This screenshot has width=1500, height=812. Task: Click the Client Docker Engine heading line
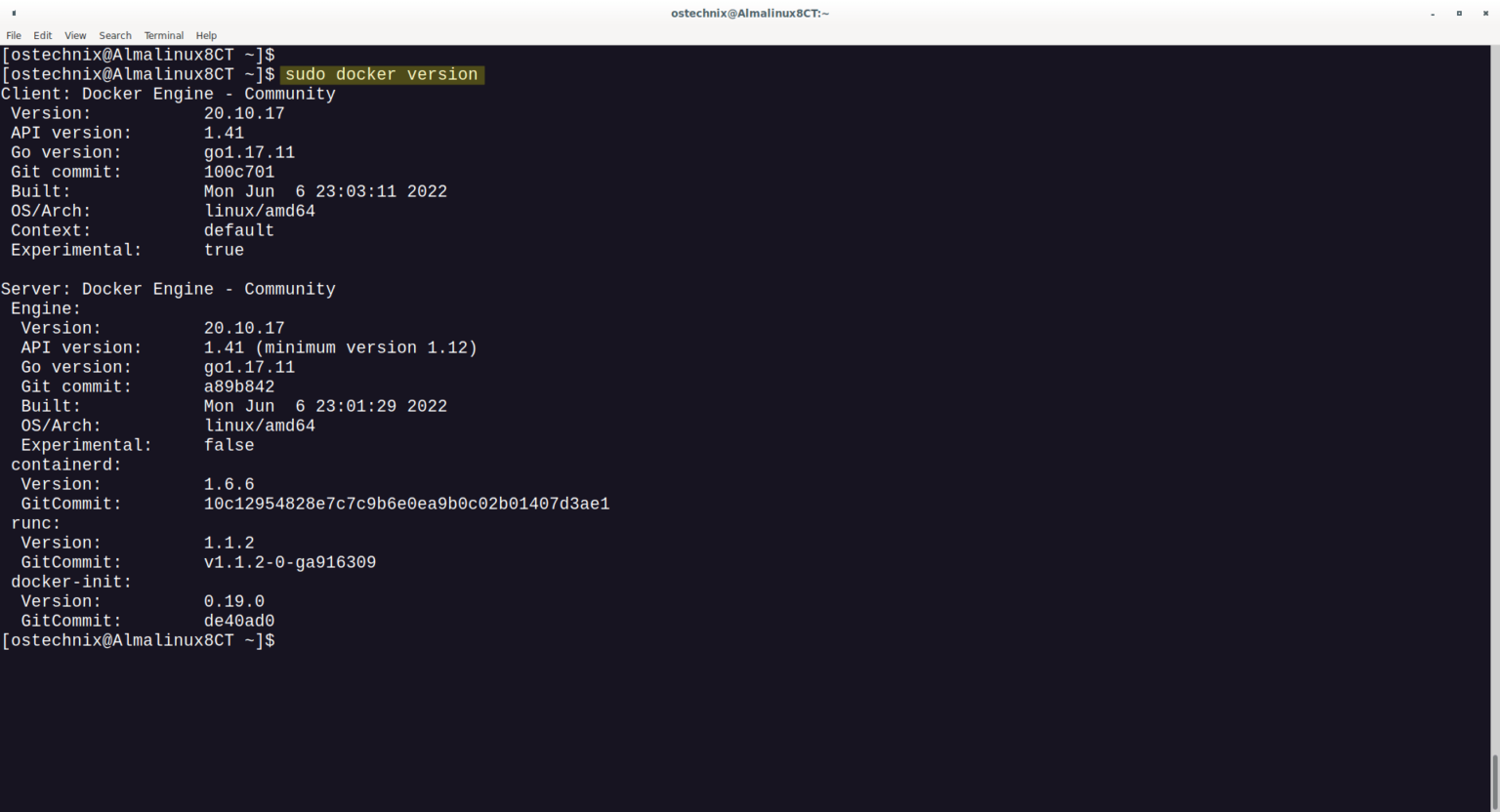pyautogui.click(x=168, y=94)
